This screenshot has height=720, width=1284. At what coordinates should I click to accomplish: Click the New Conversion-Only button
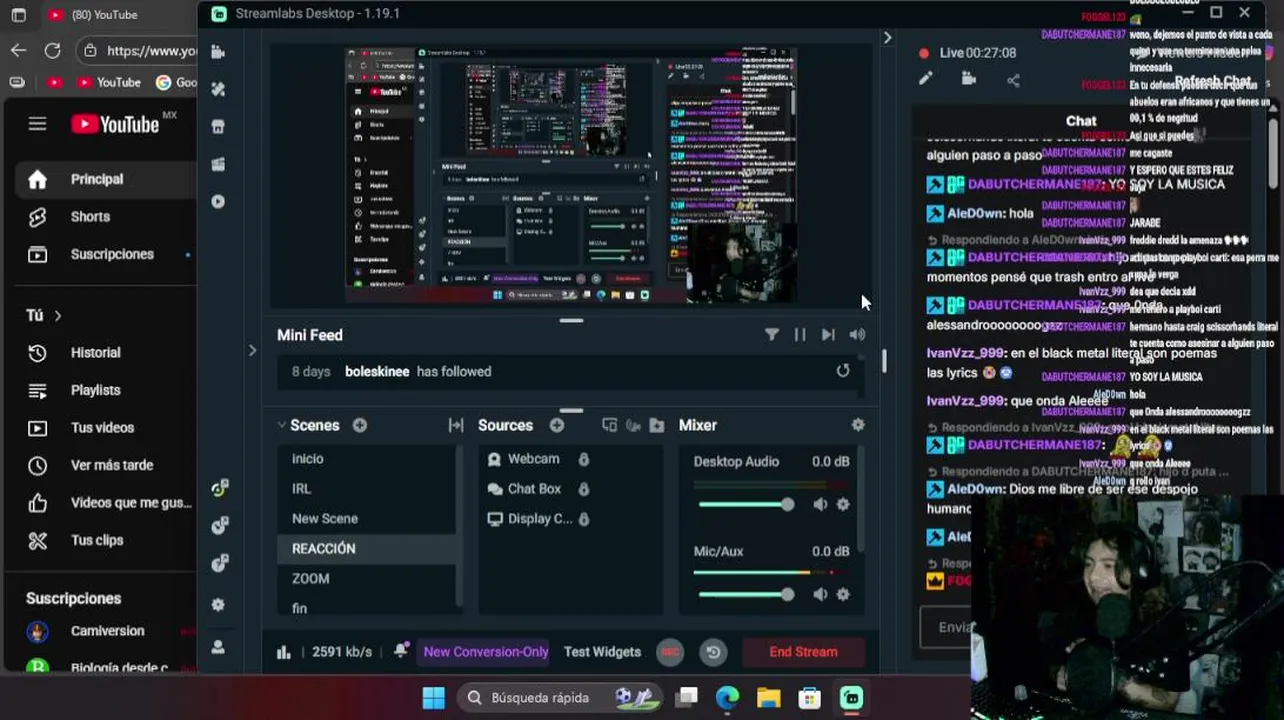coord(486,652)
